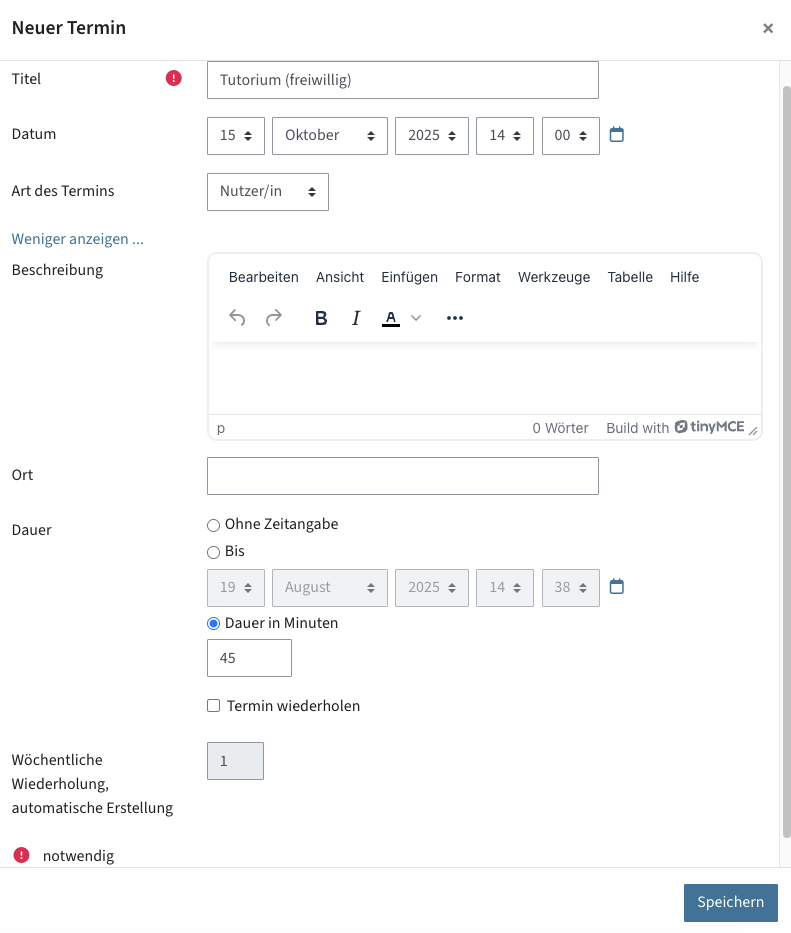Click the Speichern button

(x=731, y=902)
